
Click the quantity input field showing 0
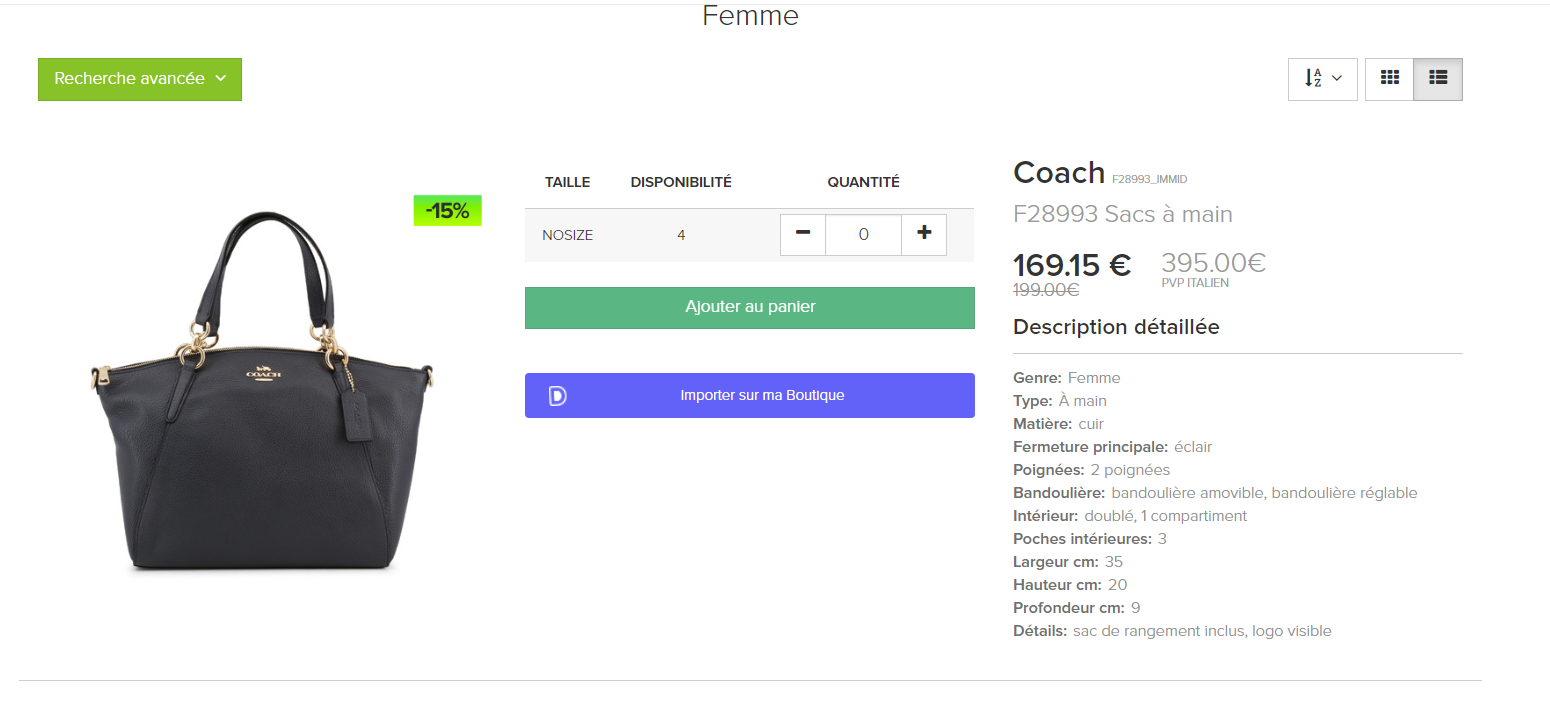click(863, 234)
